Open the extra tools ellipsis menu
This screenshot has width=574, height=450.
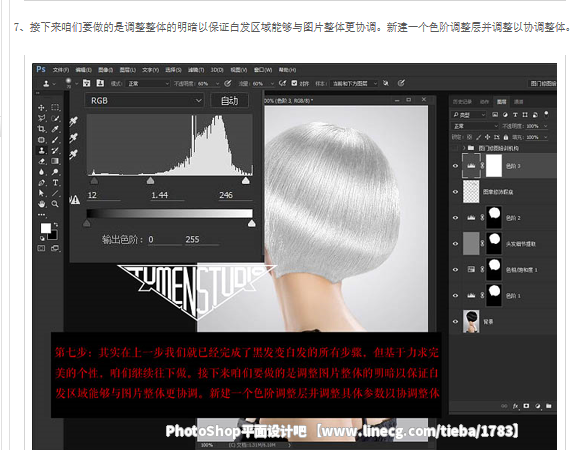tap(41, 215)
